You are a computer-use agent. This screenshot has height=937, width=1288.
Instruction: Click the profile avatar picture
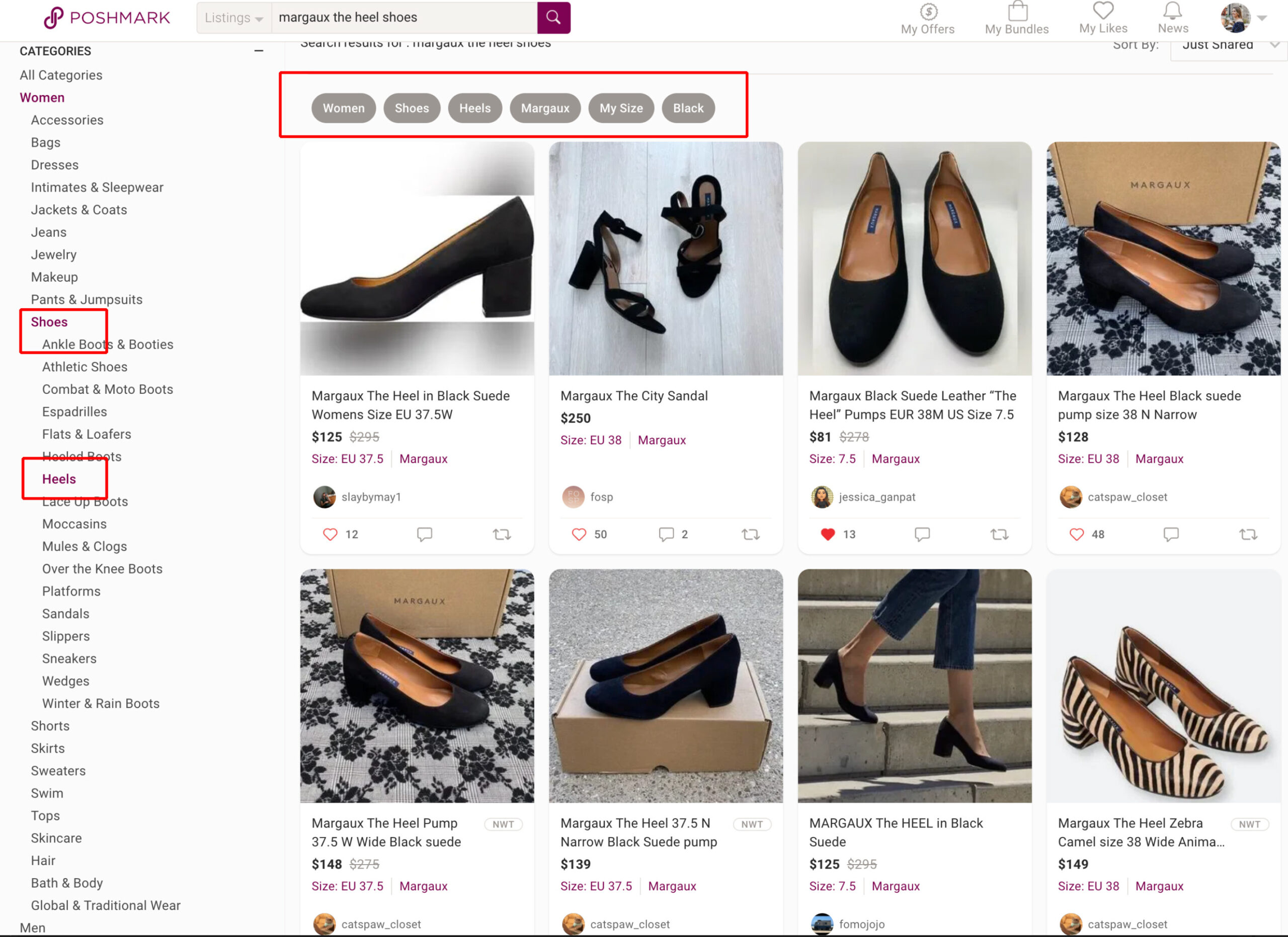[1235, 18]
